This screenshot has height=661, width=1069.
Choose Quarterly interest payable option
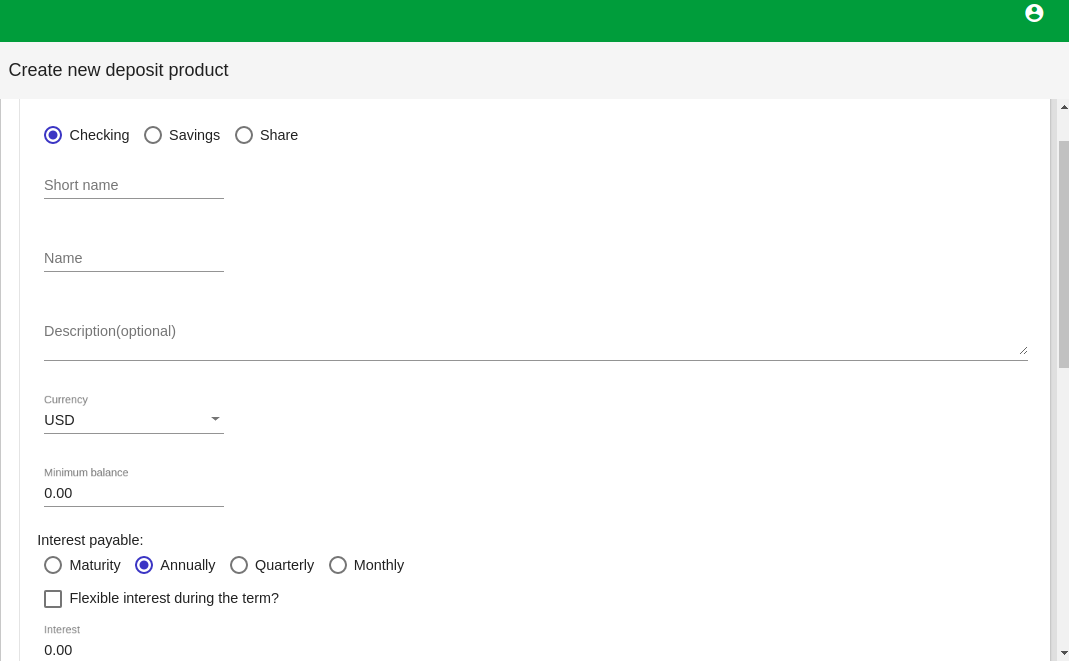point(272,565)
